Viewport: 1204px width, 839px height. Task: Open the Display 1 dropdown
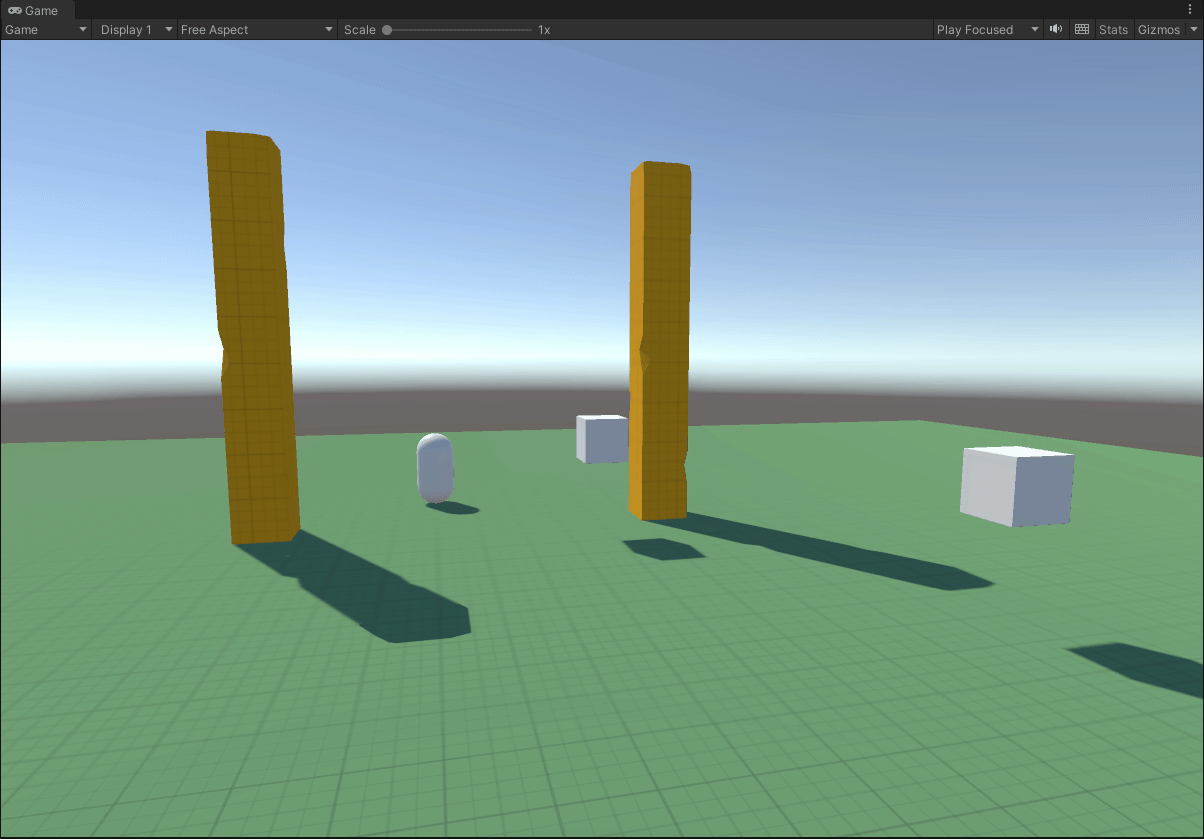click(x=133, y=29)
